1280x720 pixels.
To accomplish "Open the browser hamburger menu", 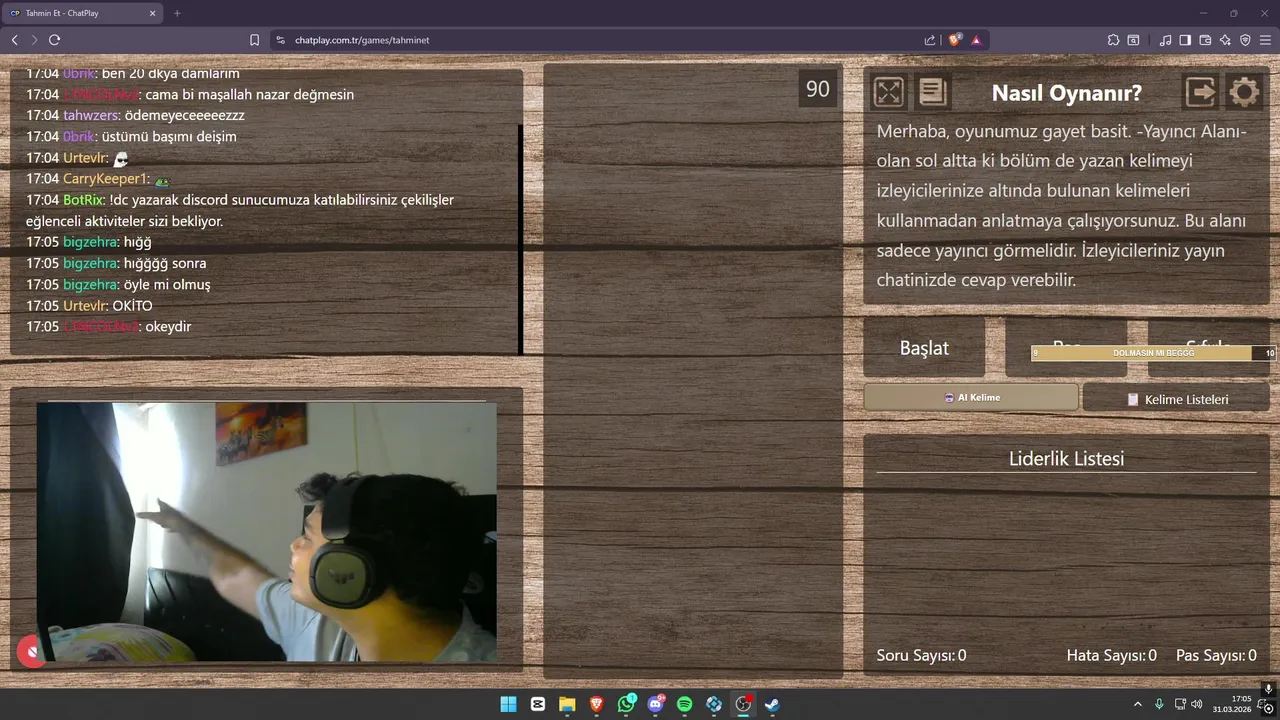I will coord(1265,40).
